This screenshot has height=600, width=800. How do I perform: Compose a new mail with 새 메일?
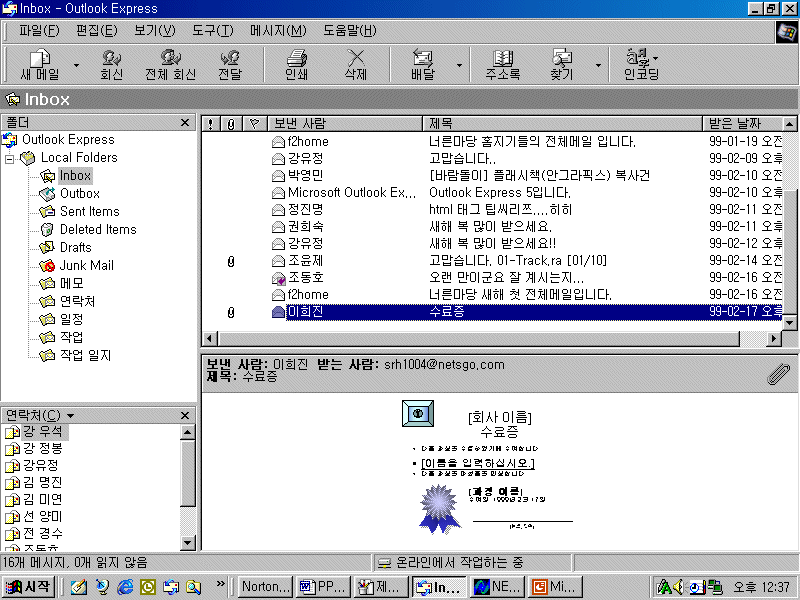point(40,65)
